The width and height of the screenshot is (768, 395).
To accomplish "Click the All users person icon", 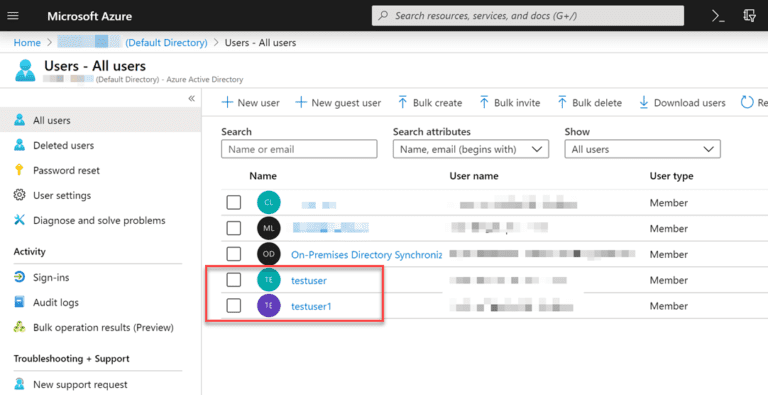I will [x=19, y=120].
